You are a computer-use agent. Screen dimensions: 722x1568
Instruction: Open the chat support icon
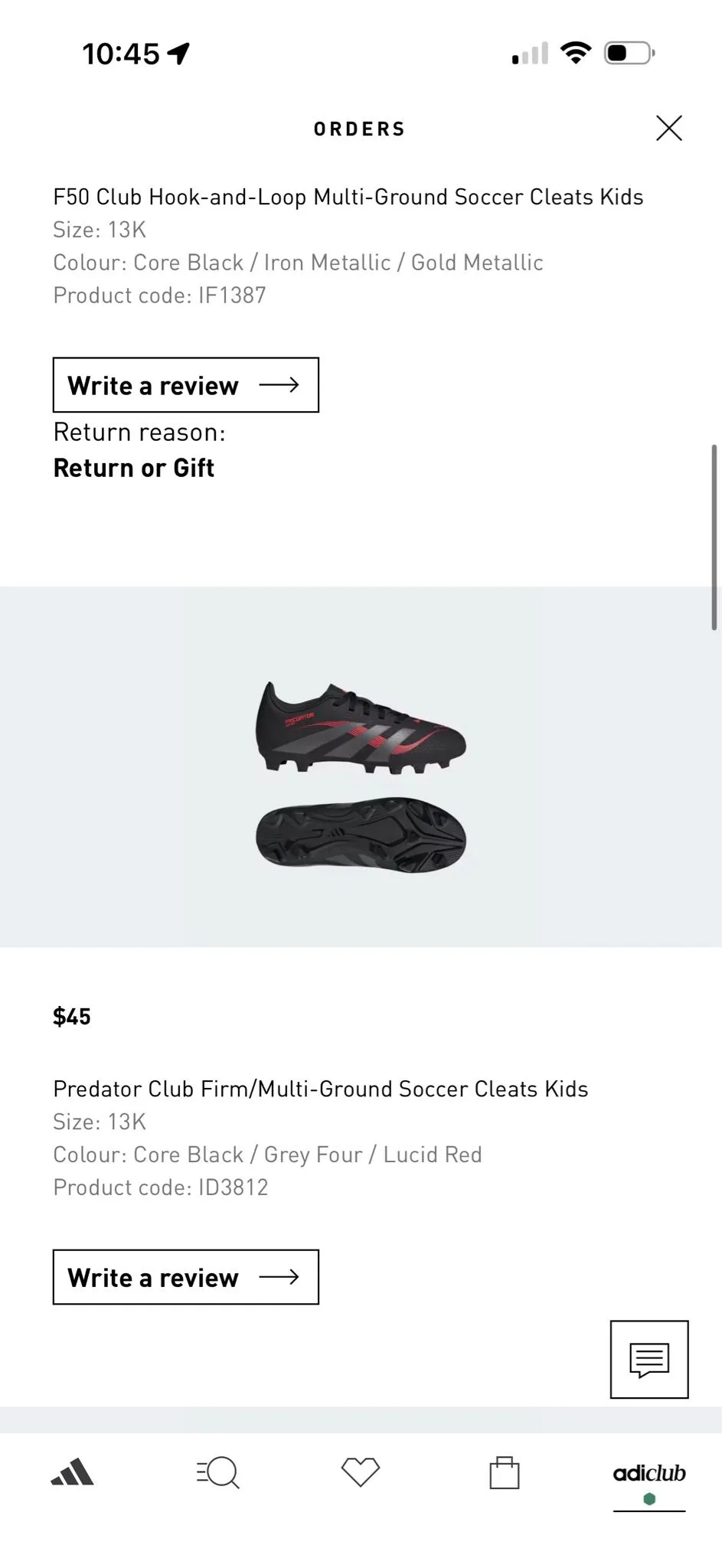click(649, 1359)
